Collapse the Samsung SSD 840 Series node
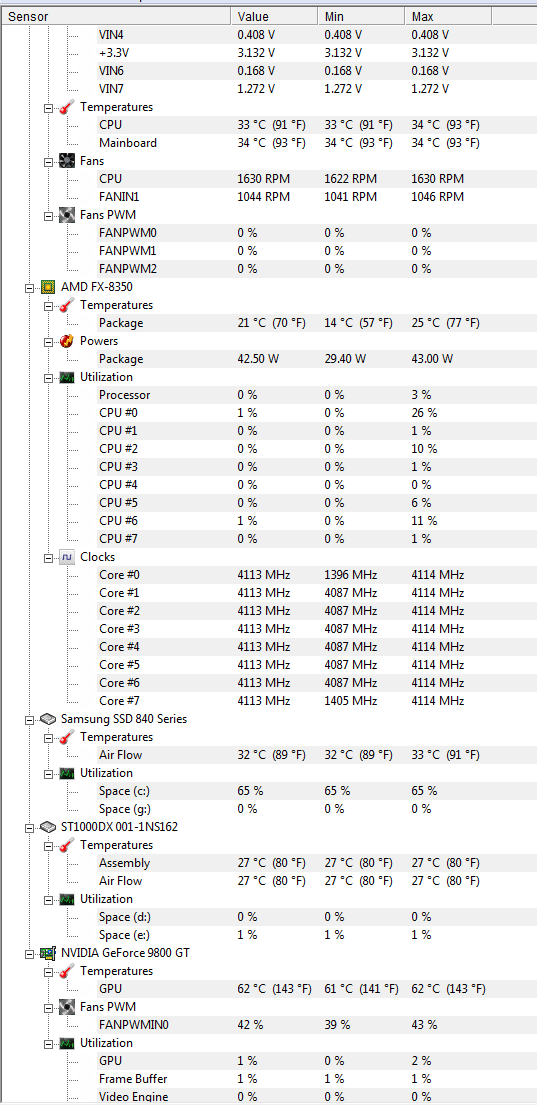This screenshot has height=1105, width=537. pyautogui.click(x=29, y=720)
